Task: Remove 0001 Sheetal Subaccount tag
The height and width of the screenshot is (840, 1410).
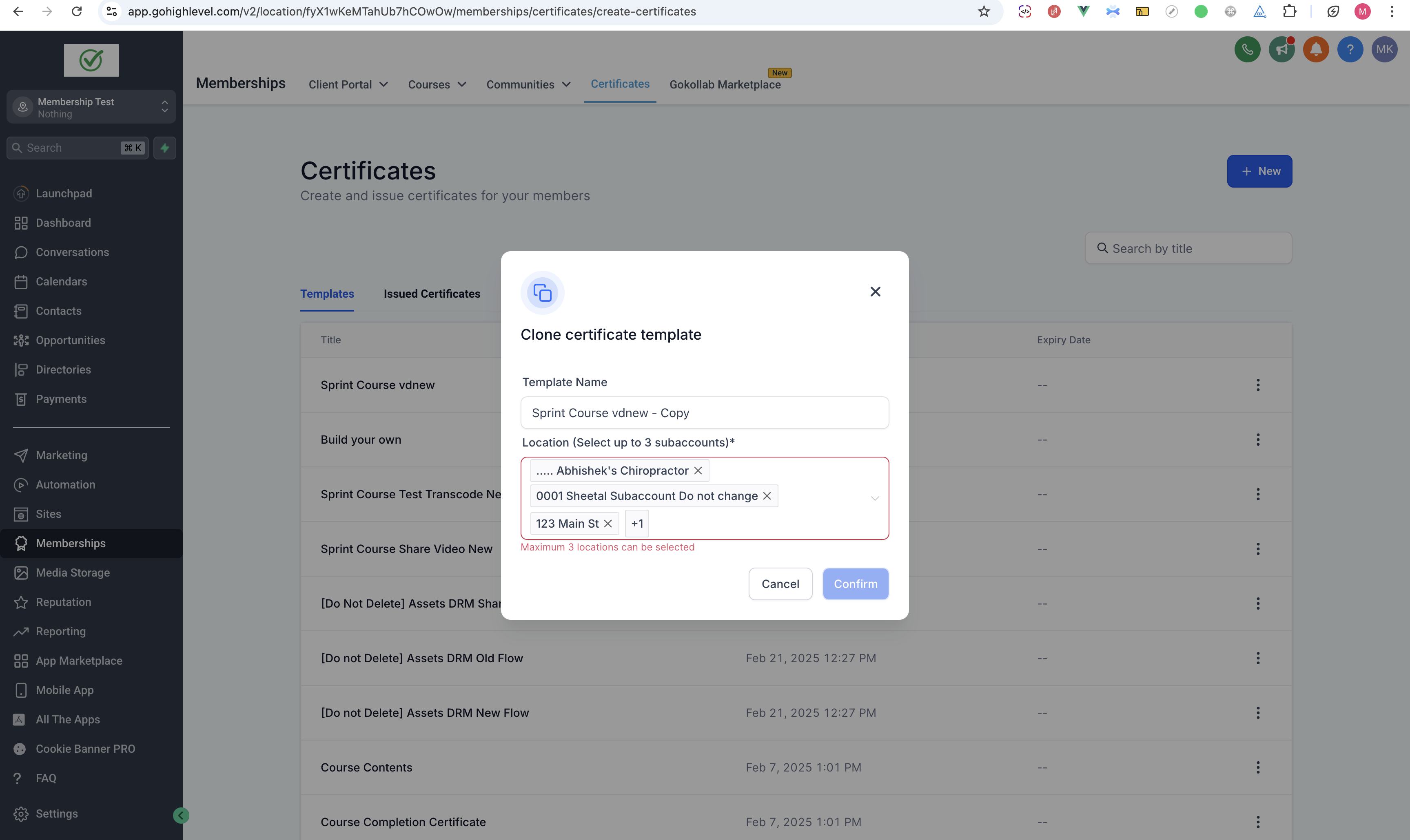Action: click(767, 496)
